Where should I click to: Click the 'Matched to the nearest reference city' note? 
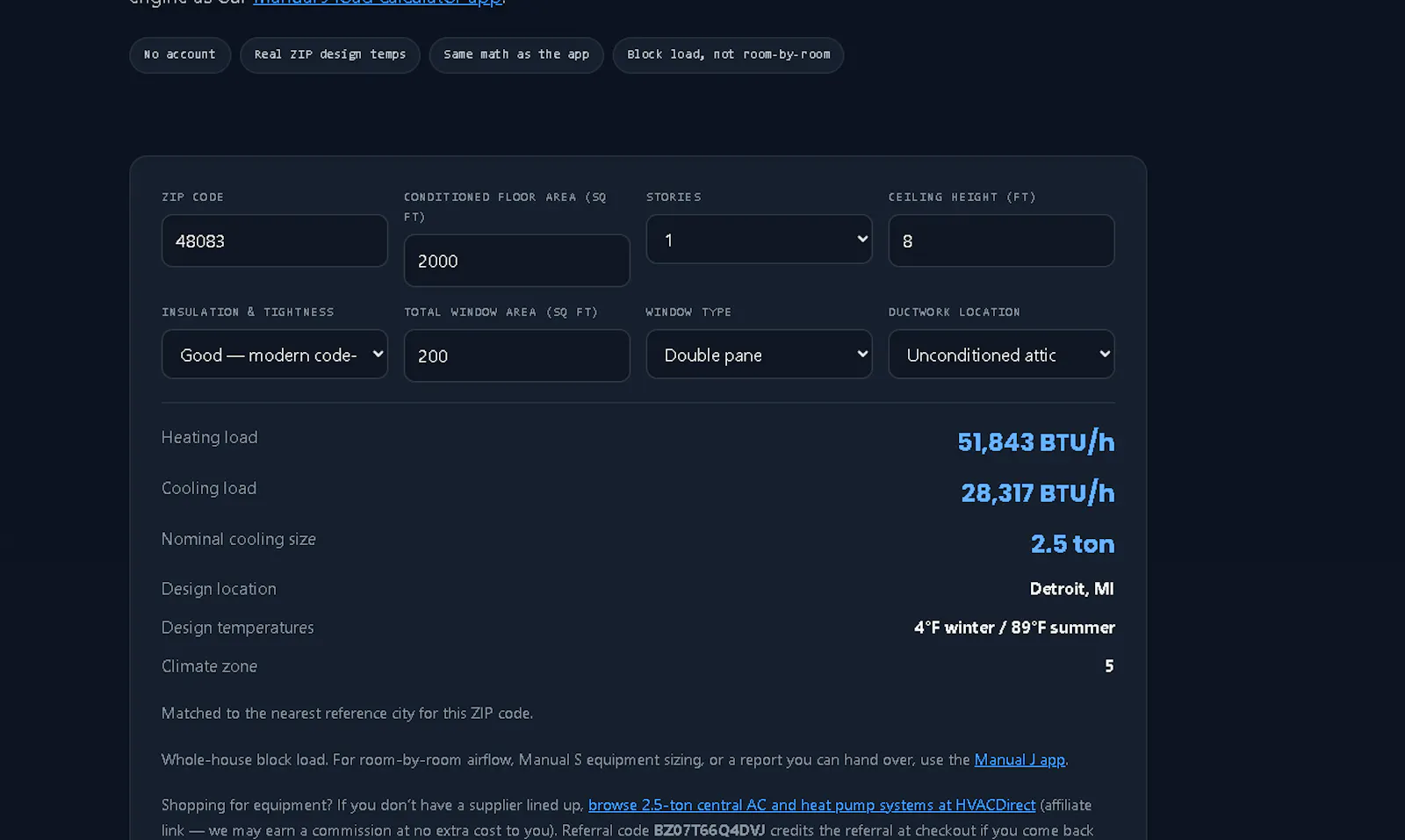pos(347,714)
